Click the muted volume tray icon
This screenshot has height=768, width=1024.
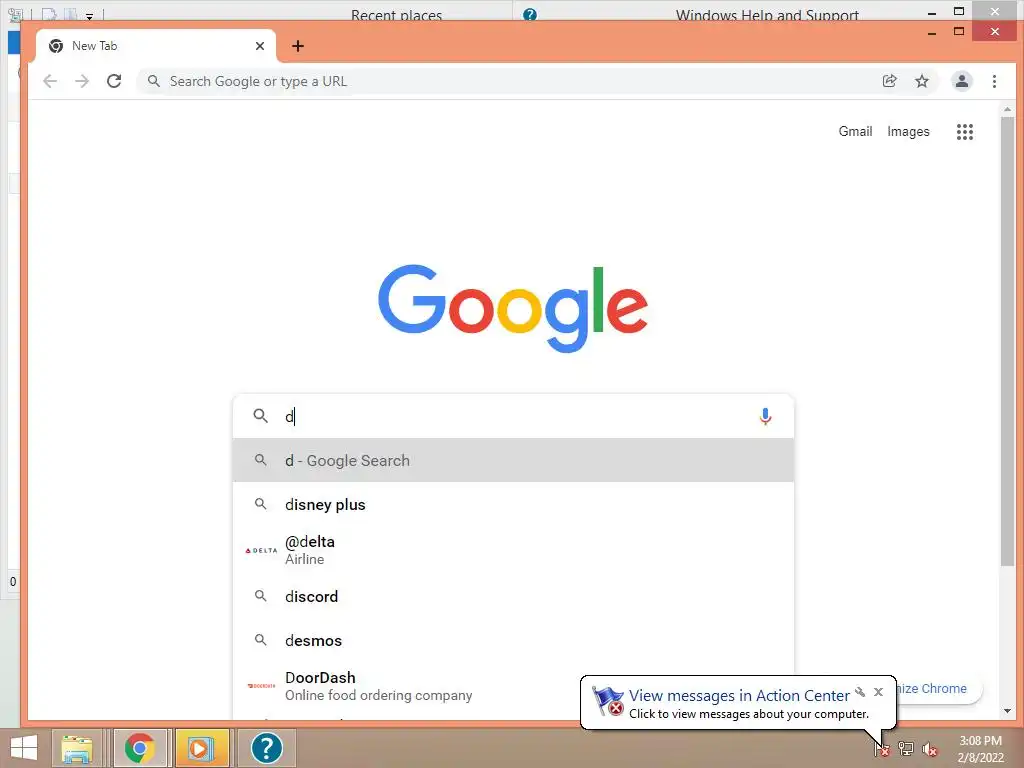click(930, 749)
